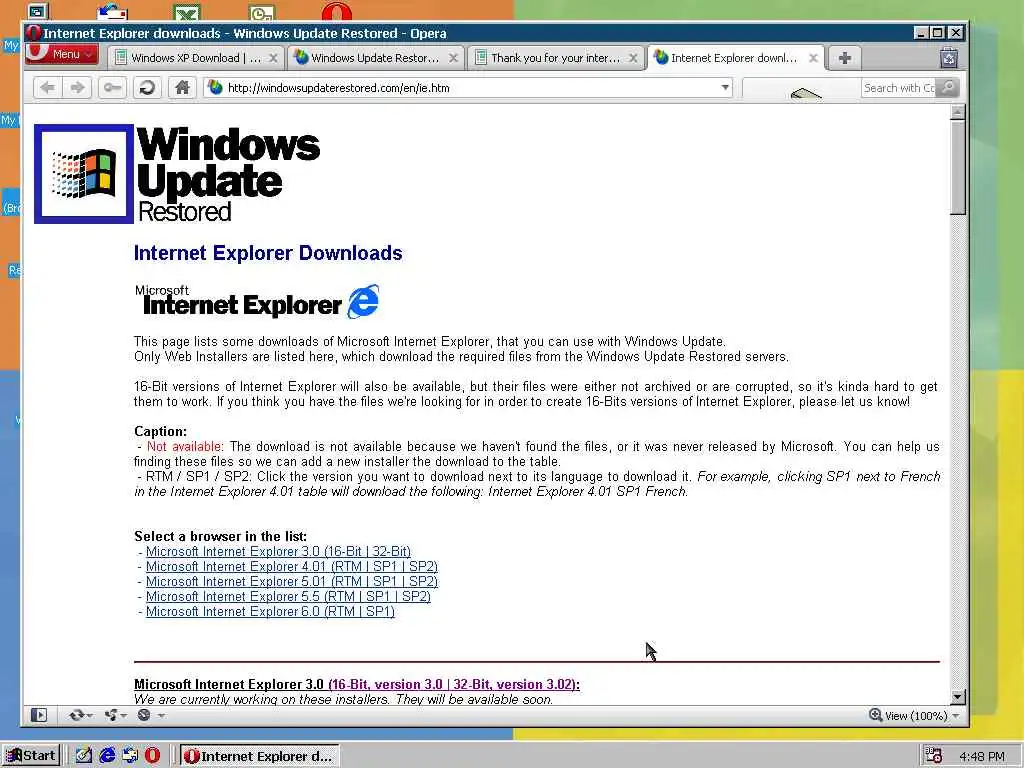
Task: Click the third quick launch icon
Action: tap(130, 756)
